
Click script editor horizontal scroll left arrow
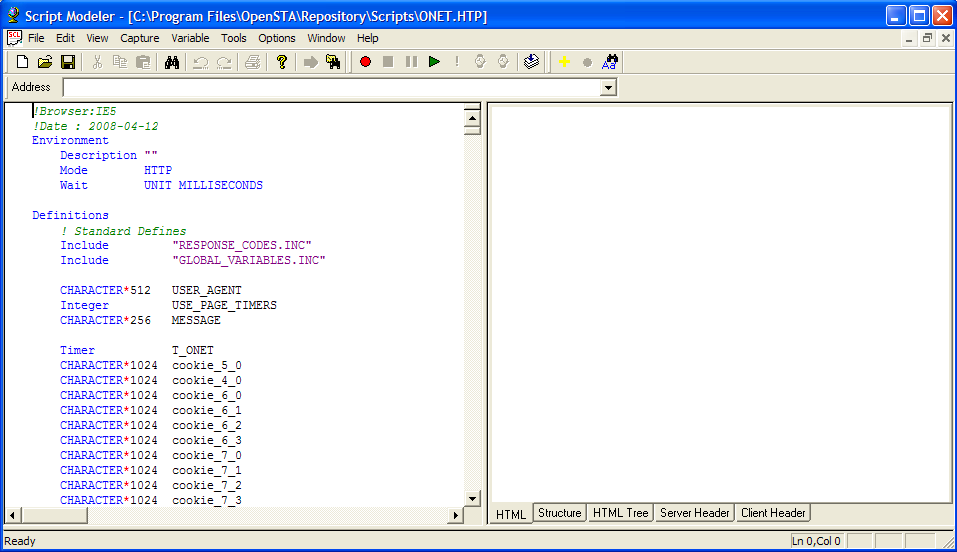coord(12,515)
